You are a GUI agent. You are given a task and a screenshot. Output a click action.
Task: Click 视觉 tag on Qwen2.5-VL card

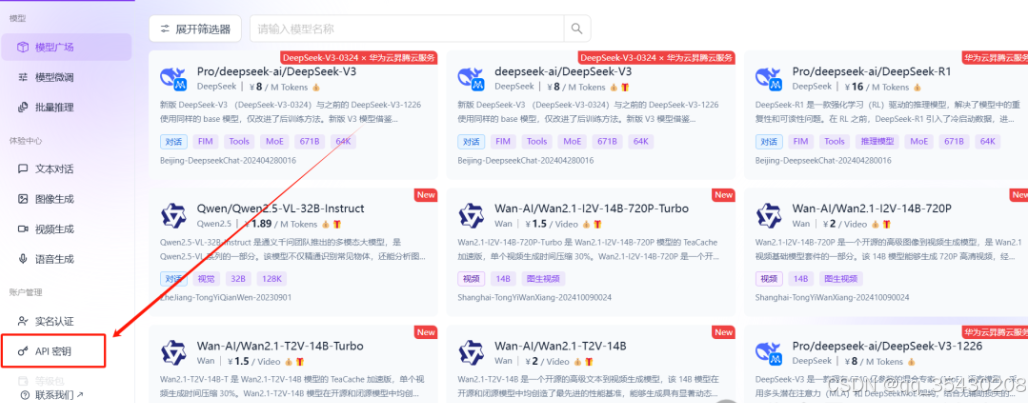coord(206,279)
